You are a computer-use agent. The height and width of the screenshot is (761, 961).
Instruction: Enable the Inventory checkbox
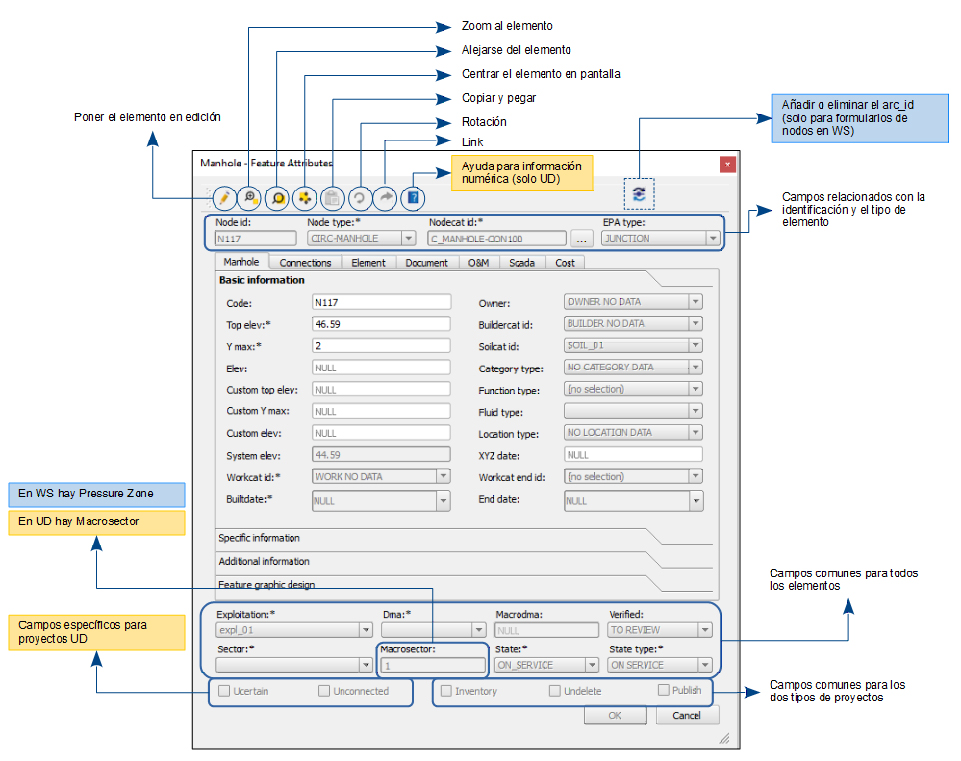coord(446,691)
